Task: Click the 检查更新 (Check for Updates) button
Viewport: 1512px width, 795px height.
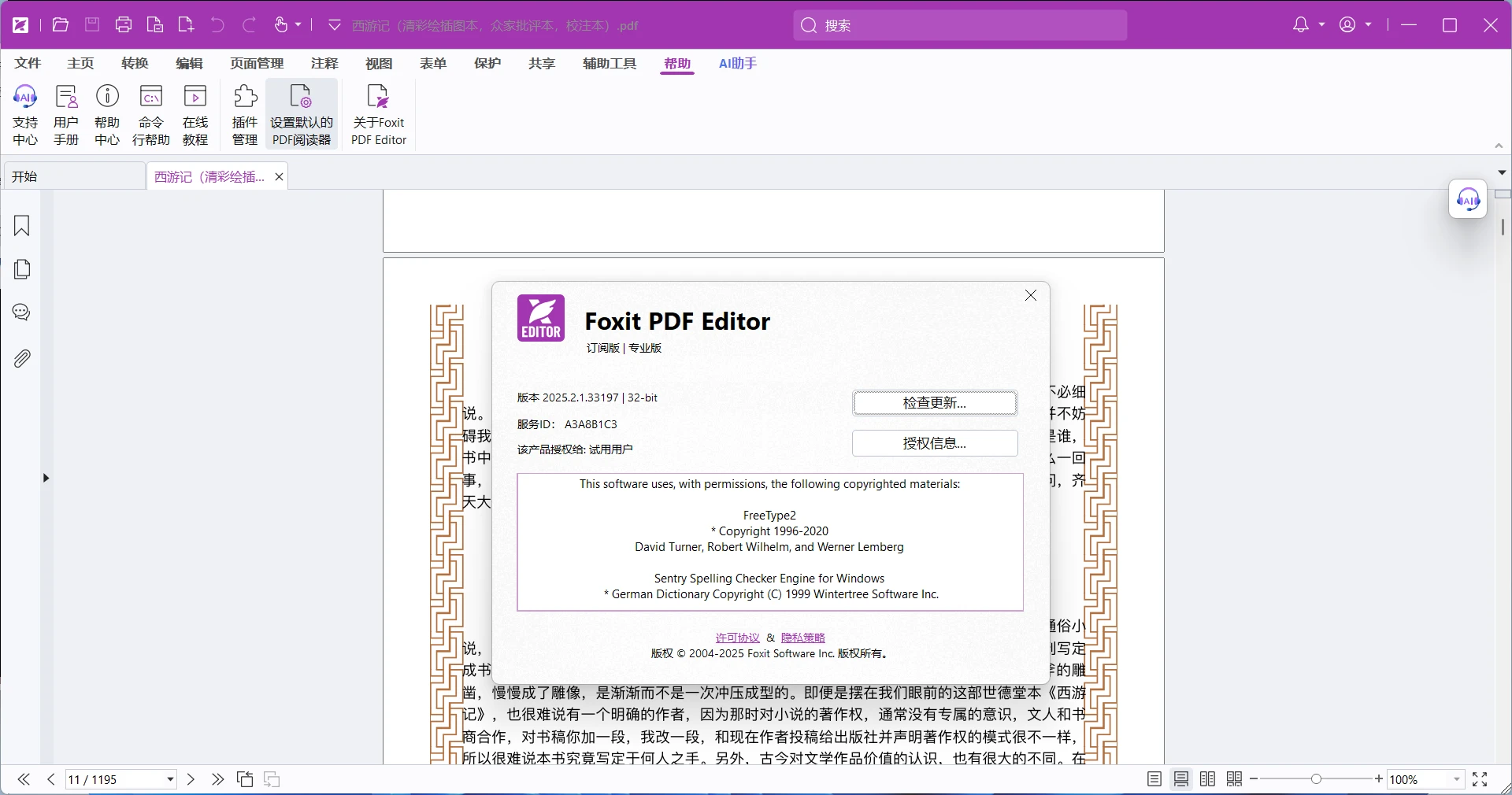Action: pos(935,403)
